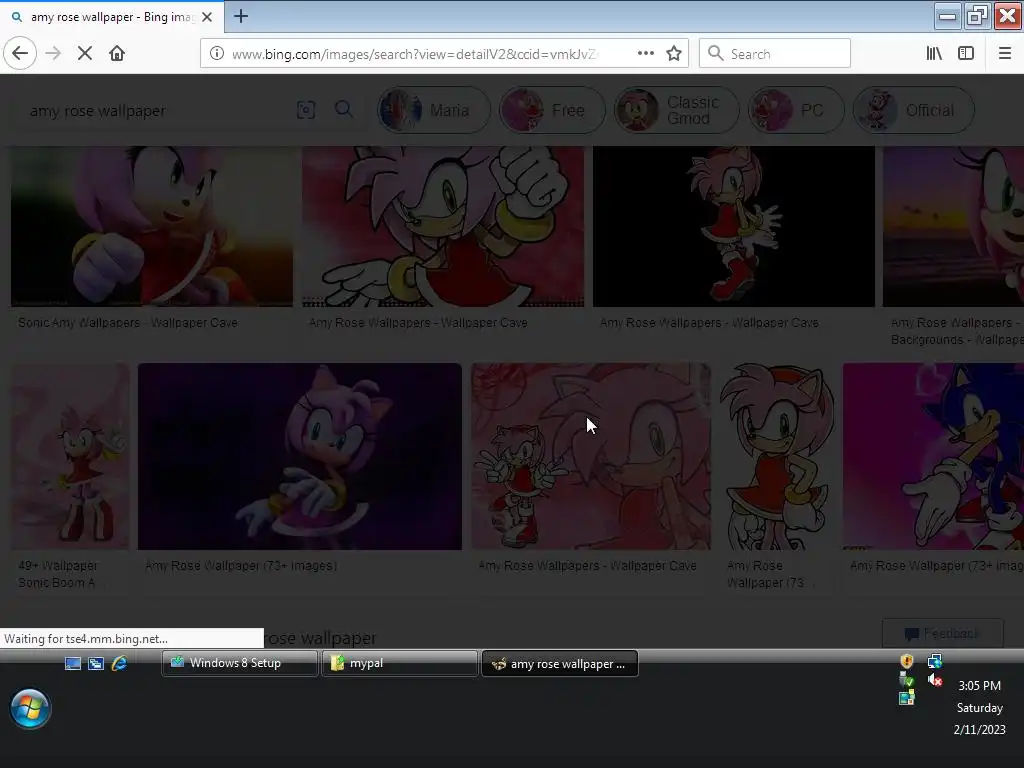This screenshot has width=1024, height=768.
Task: Open the hamburger application menu
Action: pyautogui.click(x=1004, y=54)
